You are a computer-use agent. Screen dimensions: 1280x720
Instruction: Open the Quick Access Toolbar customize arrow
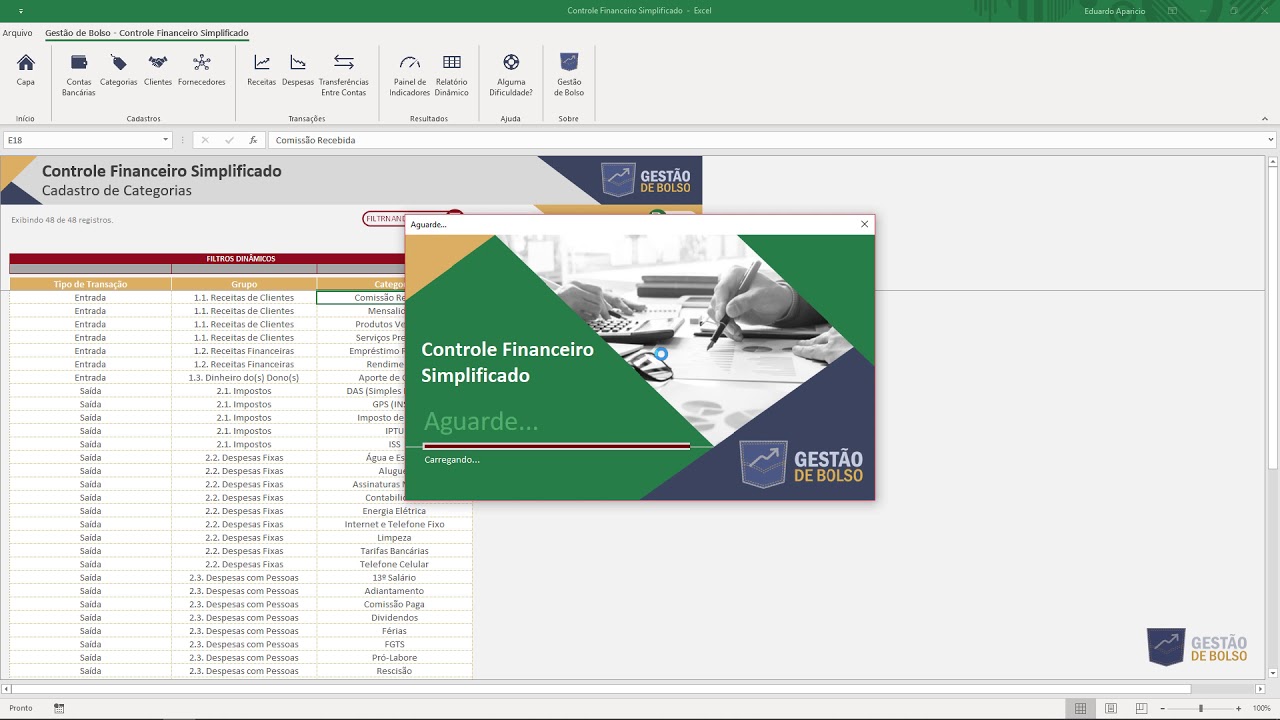tap(21, 11)
